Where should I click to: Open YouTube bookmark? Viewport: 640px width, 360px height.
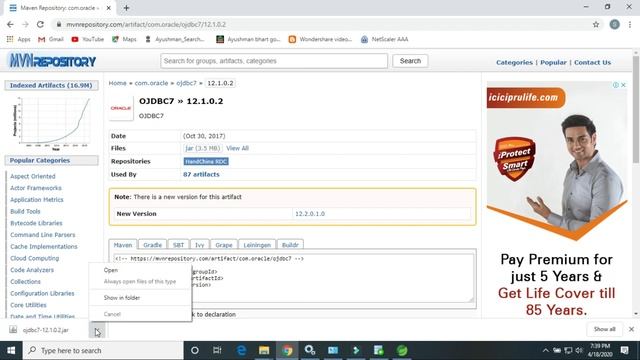(x=87, y=39)
